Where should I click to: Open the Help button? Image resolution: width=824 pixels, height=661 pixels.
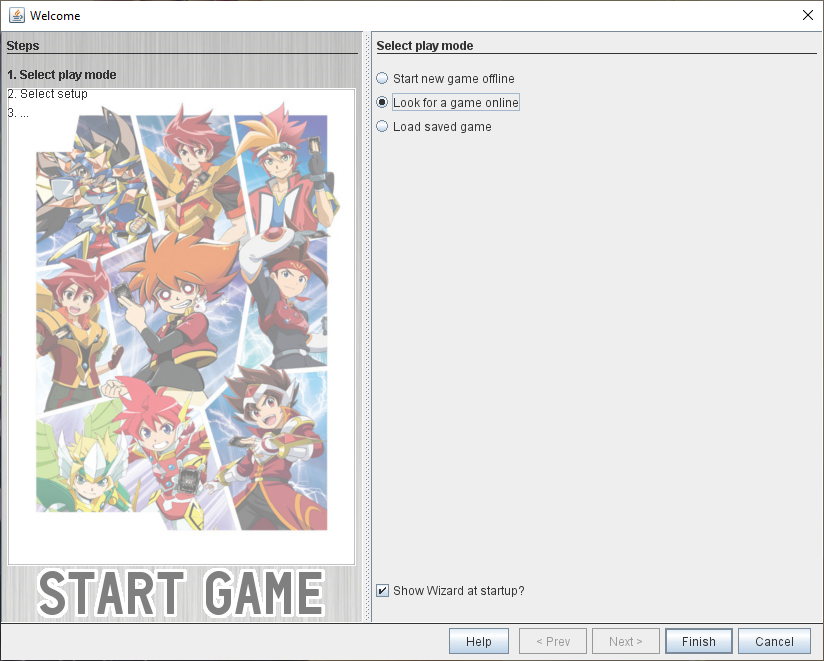(x=479, y=641)
